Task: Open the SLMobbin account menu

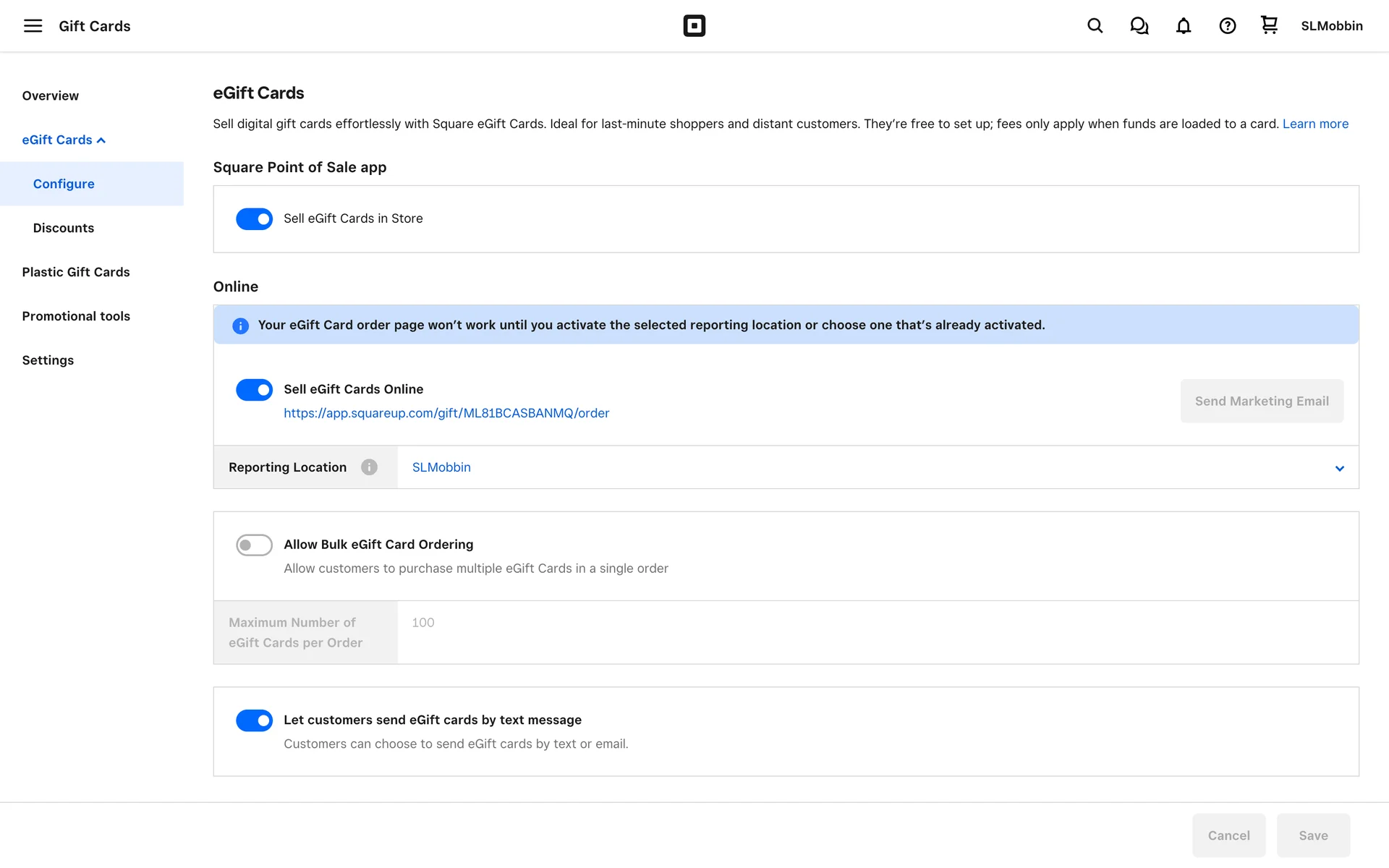Action: 1331,26
